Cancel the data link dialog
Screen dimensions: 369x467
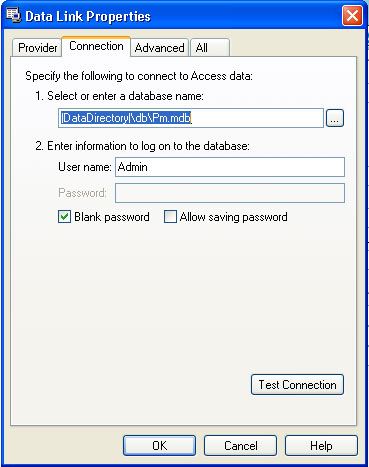tap(240, 445)
